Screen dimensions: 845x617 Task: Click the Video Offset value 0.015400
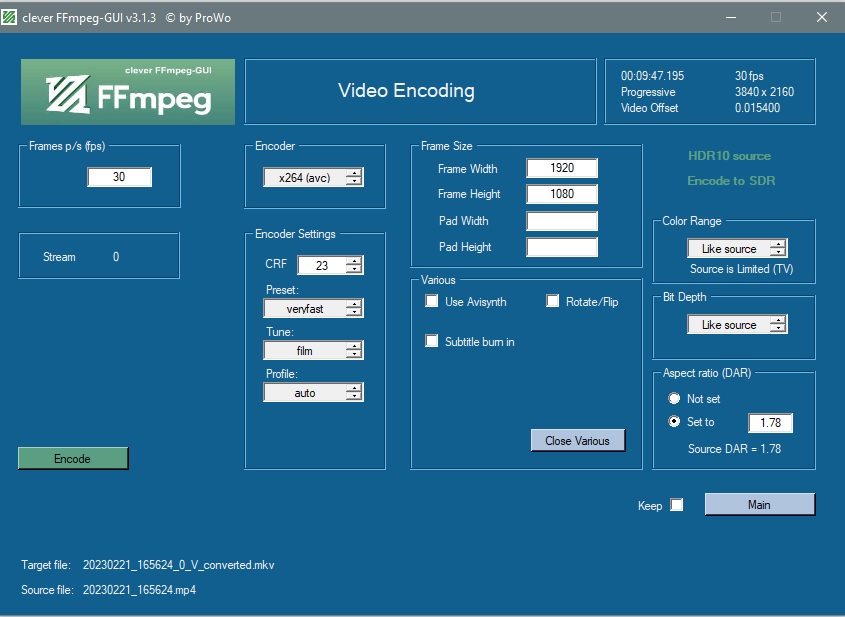point(757,108)
